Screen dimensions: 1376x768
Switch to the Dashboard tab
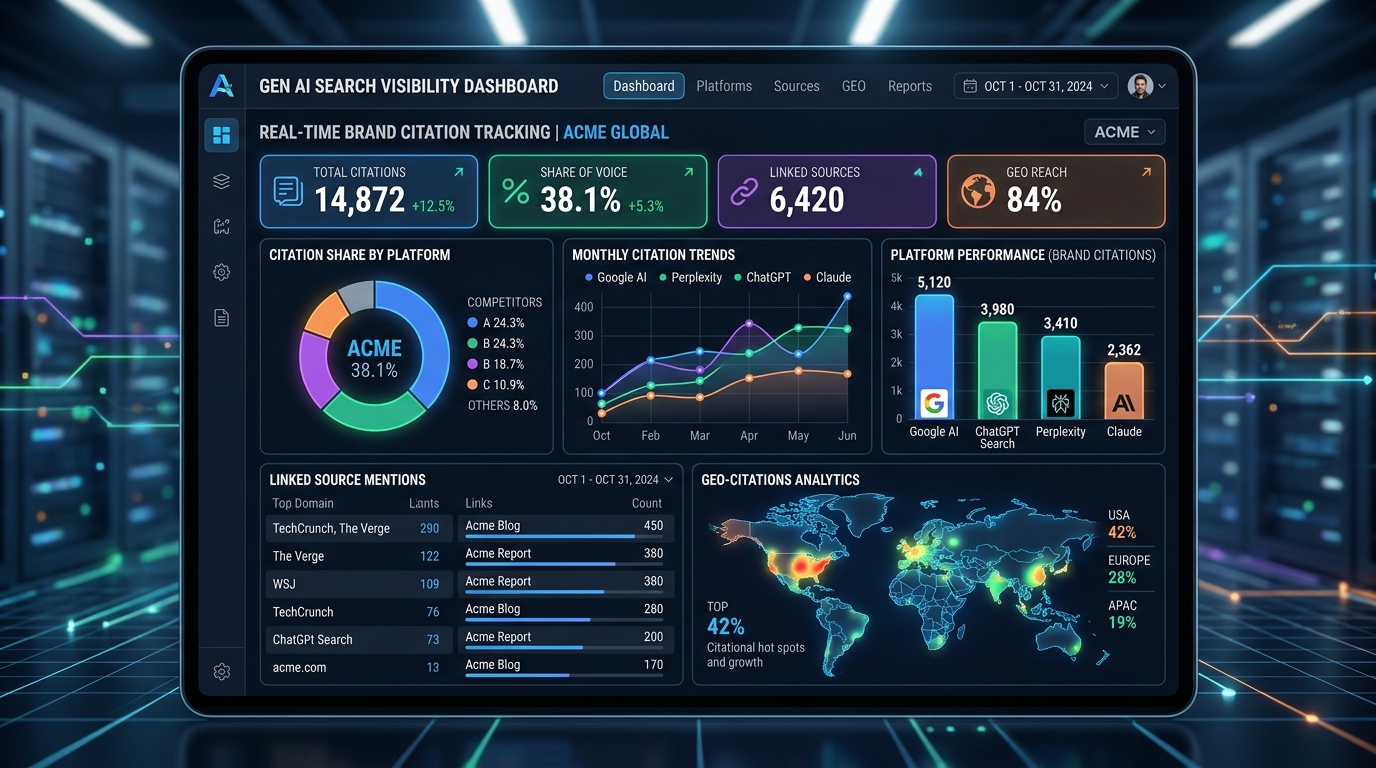(x=644, y=86)
